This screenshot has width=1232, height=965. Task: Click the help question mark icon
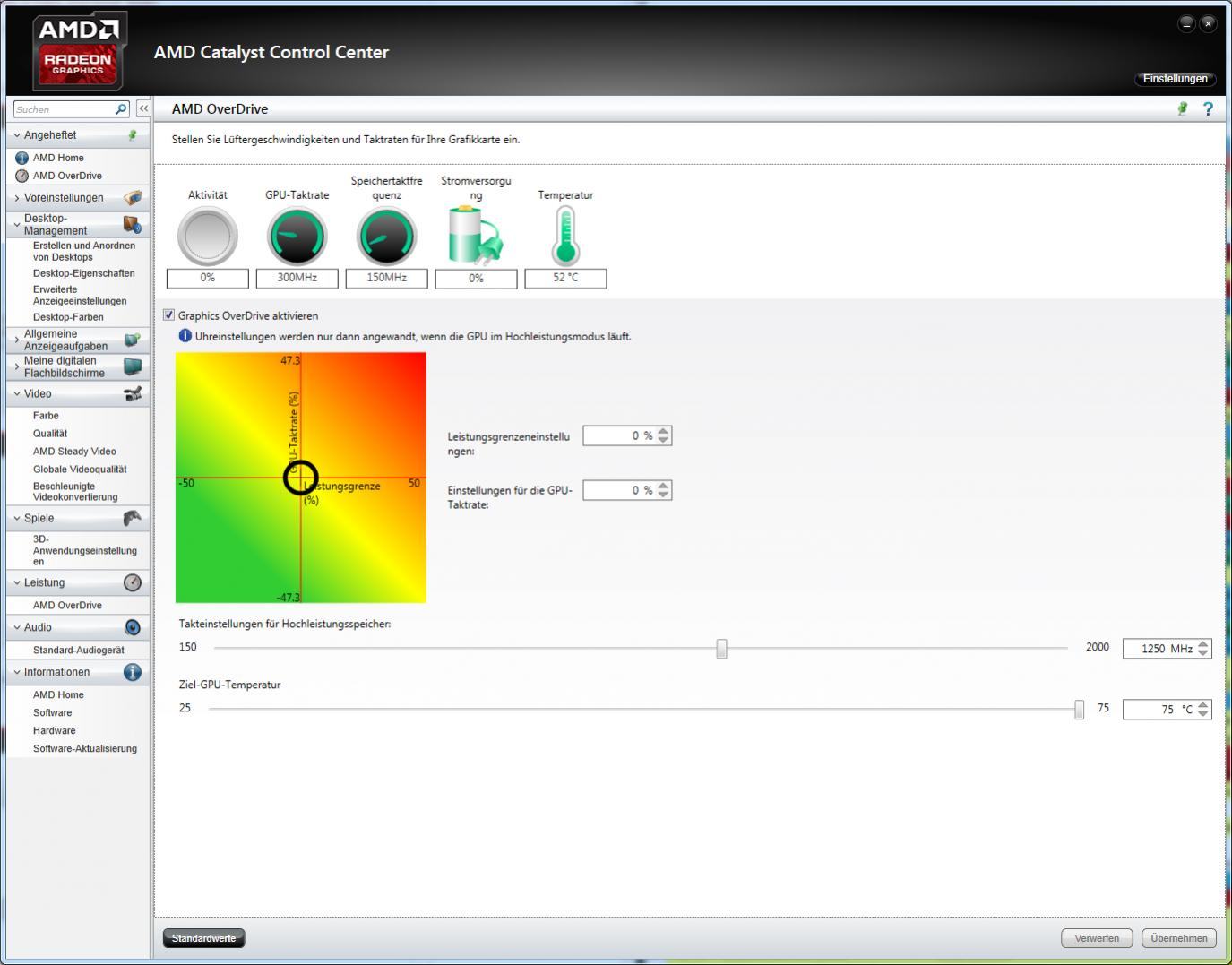[x=1208, y=108]
